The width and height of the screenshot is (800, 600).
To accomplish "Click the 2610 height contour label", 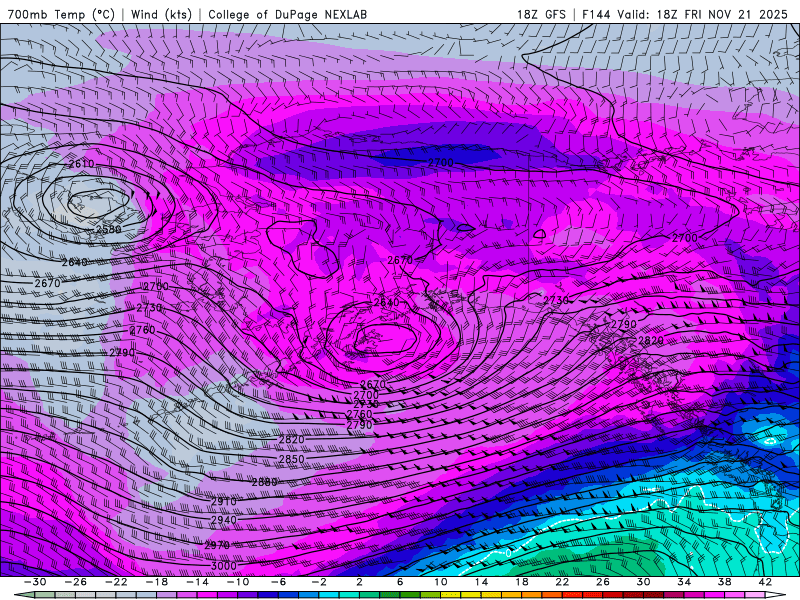I will (x=81, y=164).
